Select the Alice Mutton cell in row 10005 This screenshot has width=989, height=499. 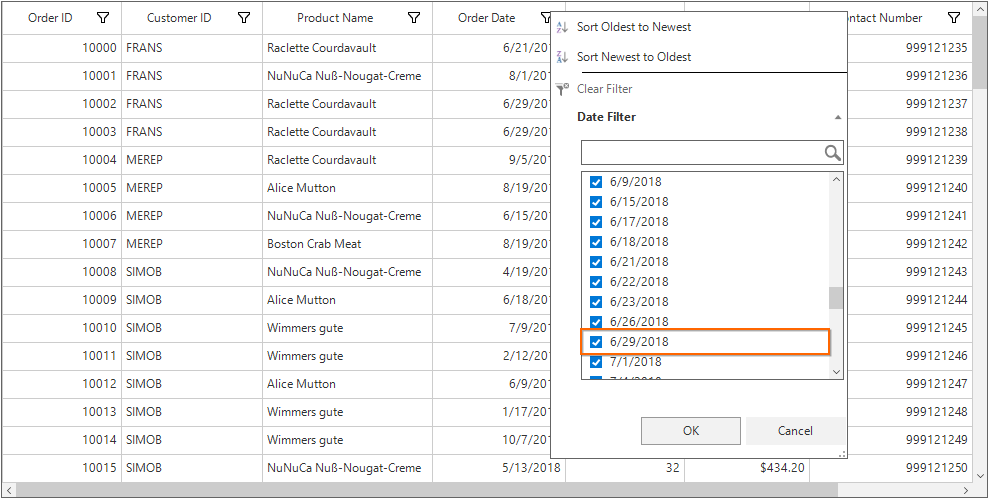[348, 188]
